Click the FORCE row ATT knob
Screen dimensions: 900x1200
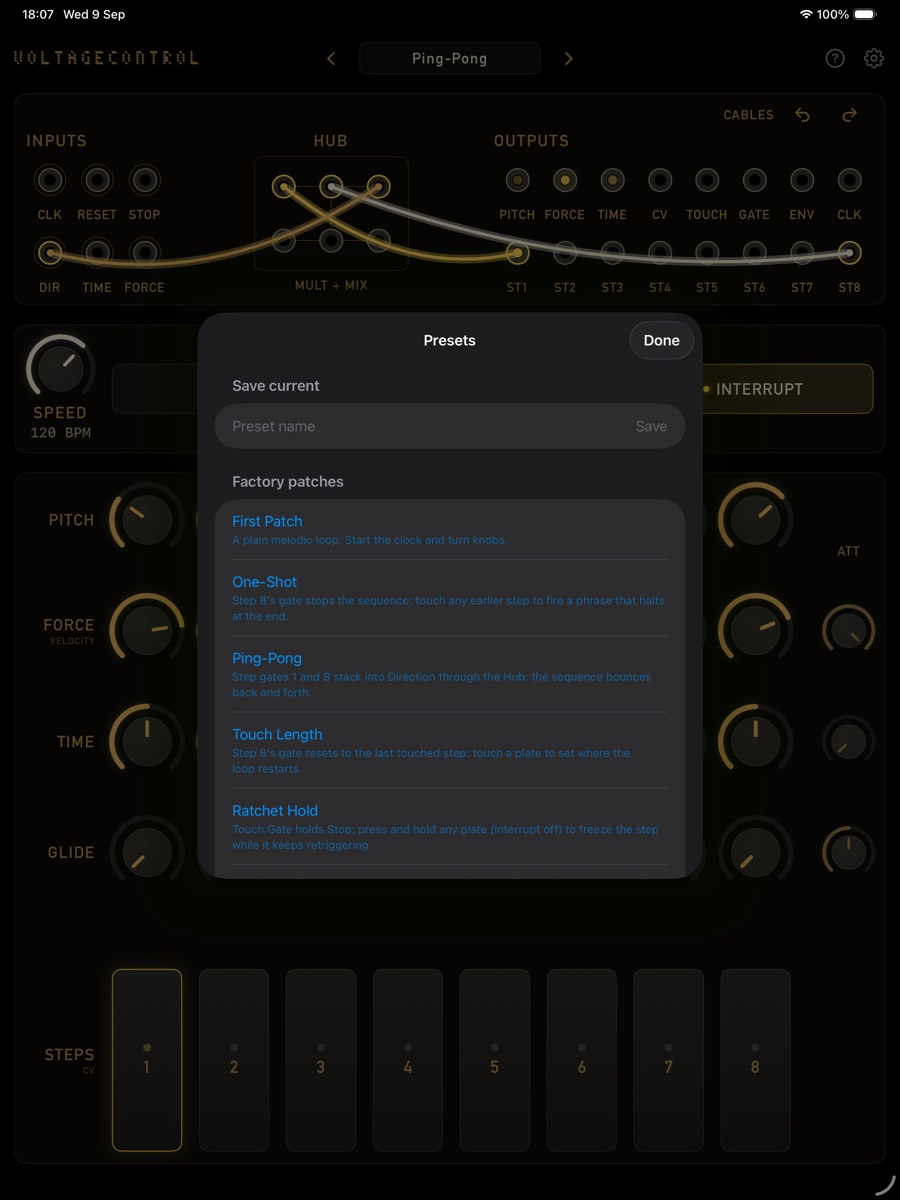pos(848,631)
